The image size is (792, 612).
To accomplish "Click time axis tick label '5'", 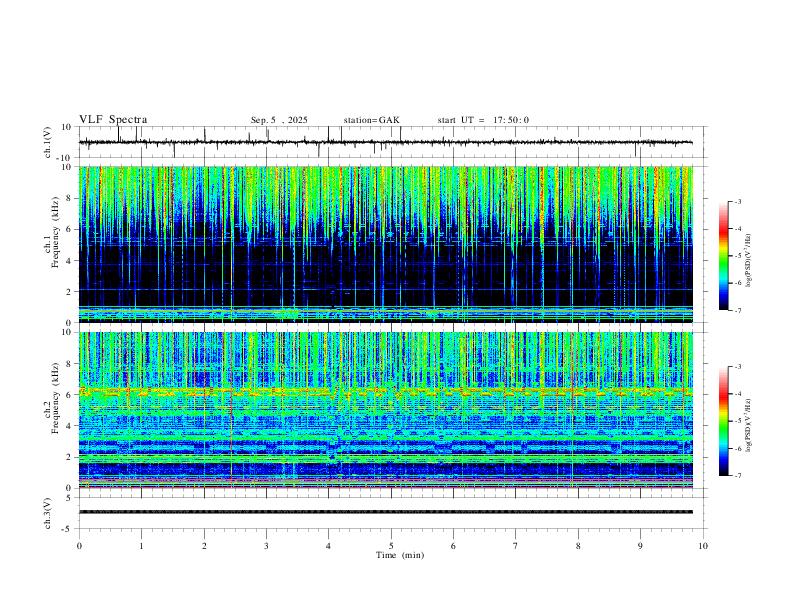I will pos(391,546).
